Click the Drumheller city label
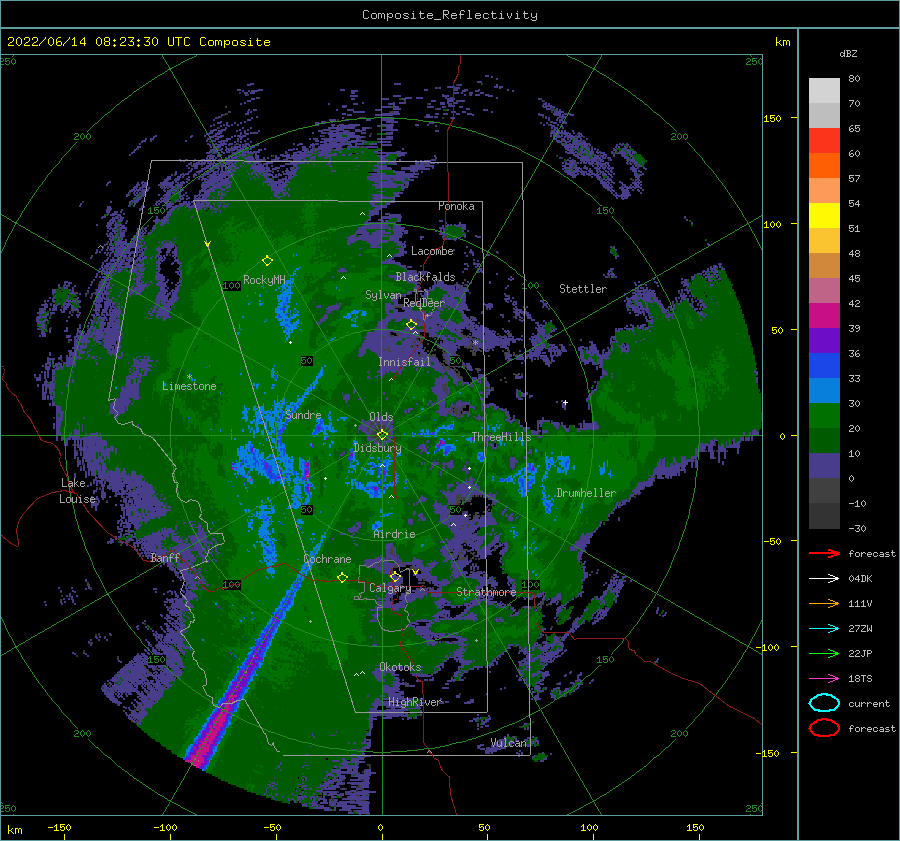900x841 pixels. click(x=586, y=493)
